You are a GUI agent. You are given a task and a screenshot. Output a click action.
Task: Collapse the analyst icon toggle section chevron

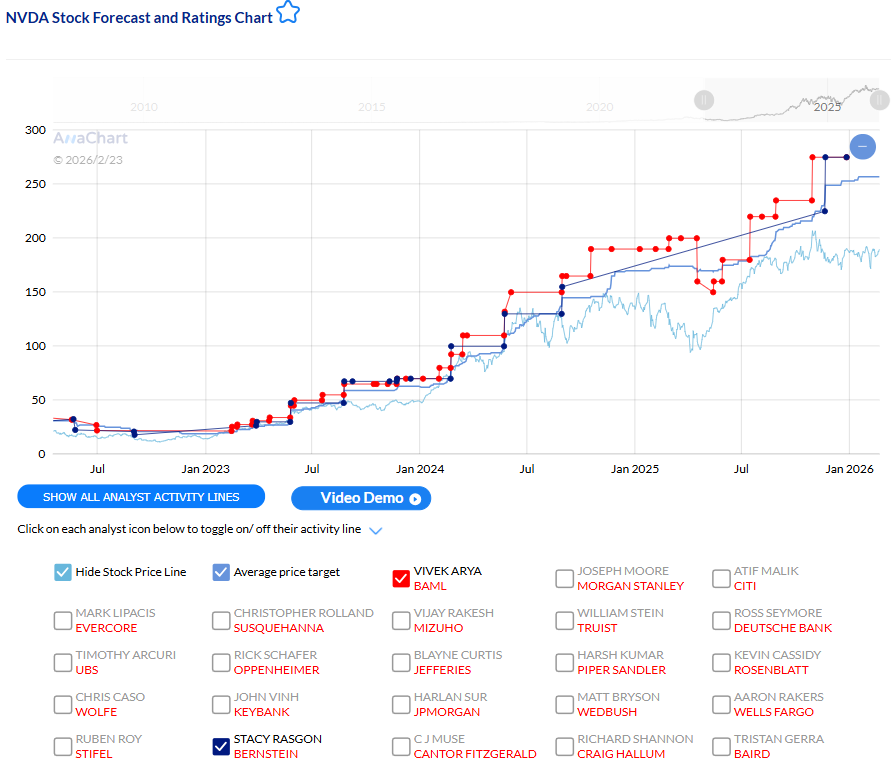pos(374,532)
